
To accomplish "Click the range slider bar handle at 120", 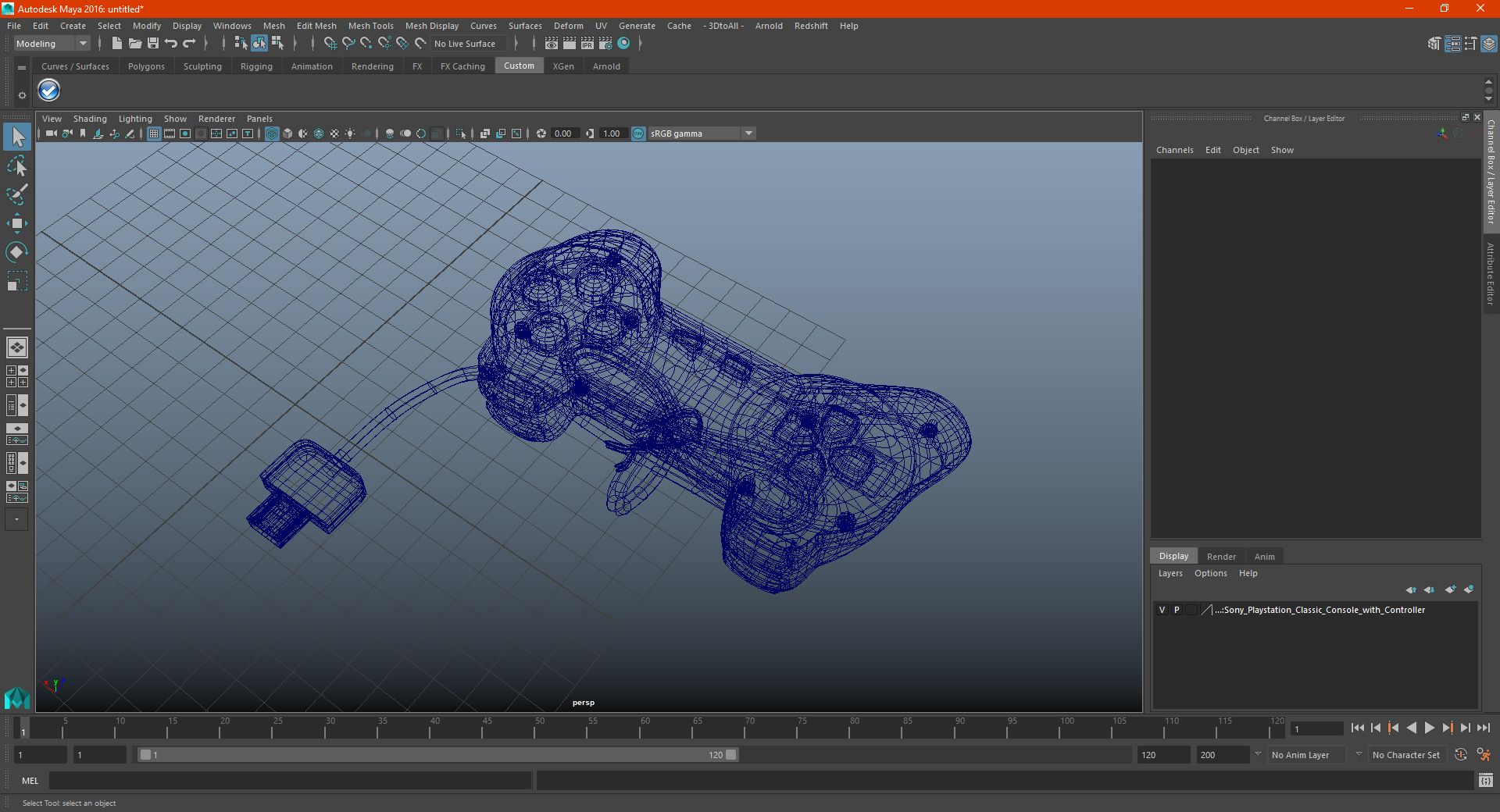I will point(731,755).
